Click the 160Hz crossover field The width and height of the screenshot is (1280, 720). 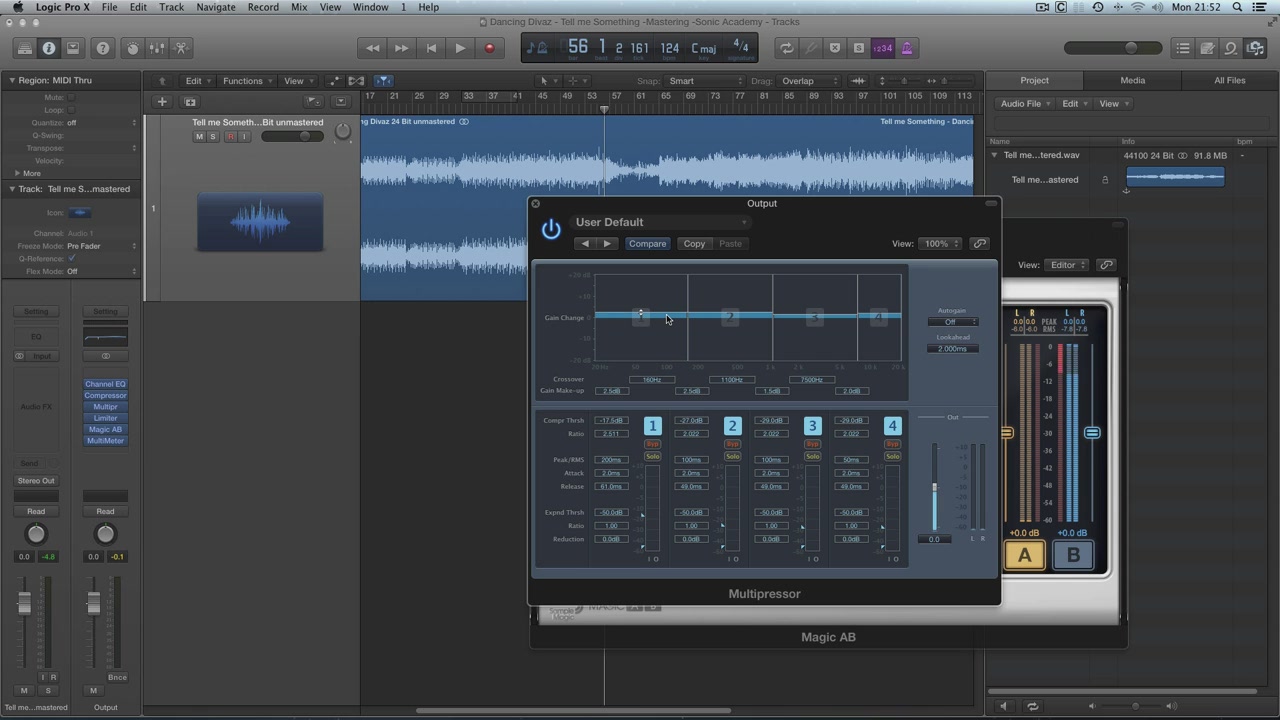point(652,380)
